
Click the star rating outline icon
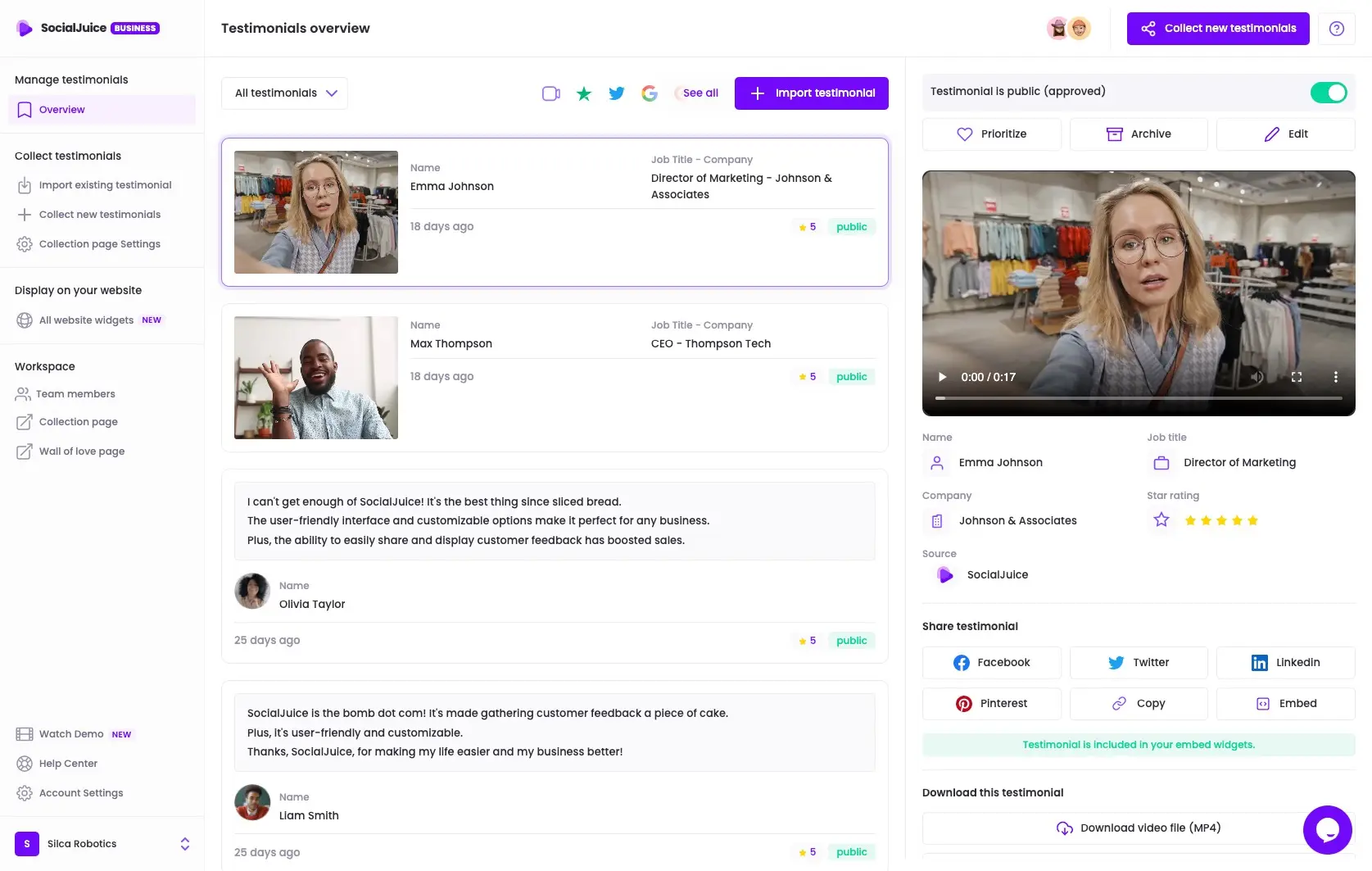(1161, 519)
